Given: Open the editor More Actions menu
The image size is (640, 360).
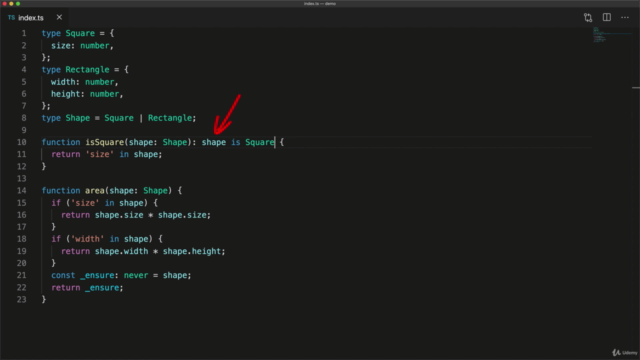Looking at the screenshot, I should coord(625,18).
